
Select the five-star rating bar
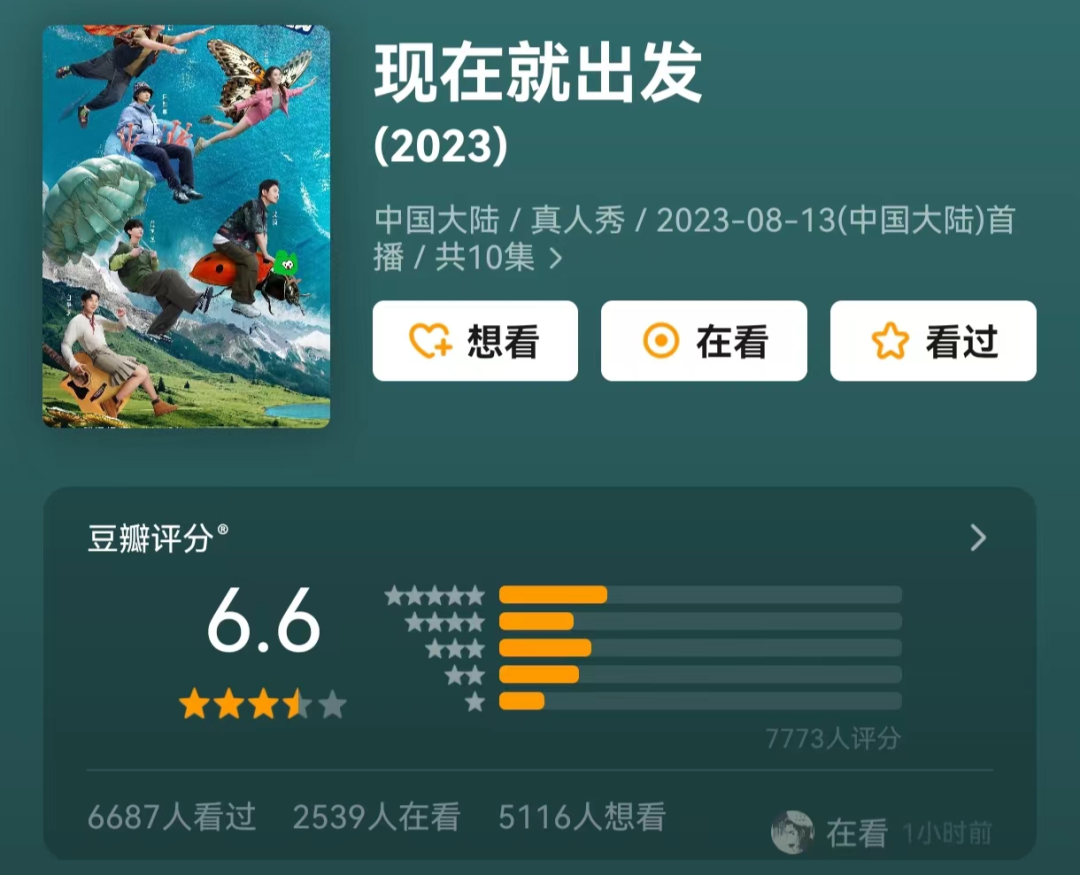coord(700,595)
